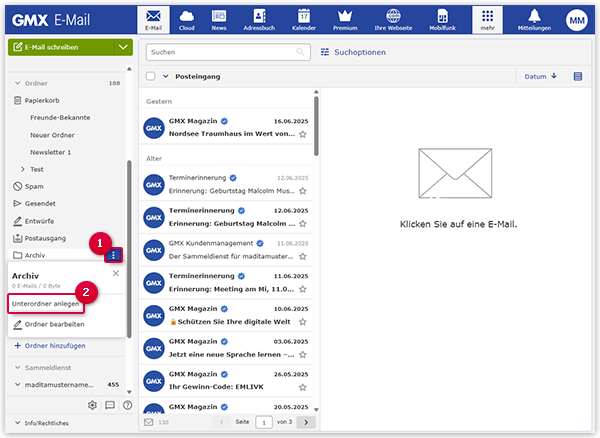Open the feedback chat icon
Viewport: 600px width, 438px height.
110,405
